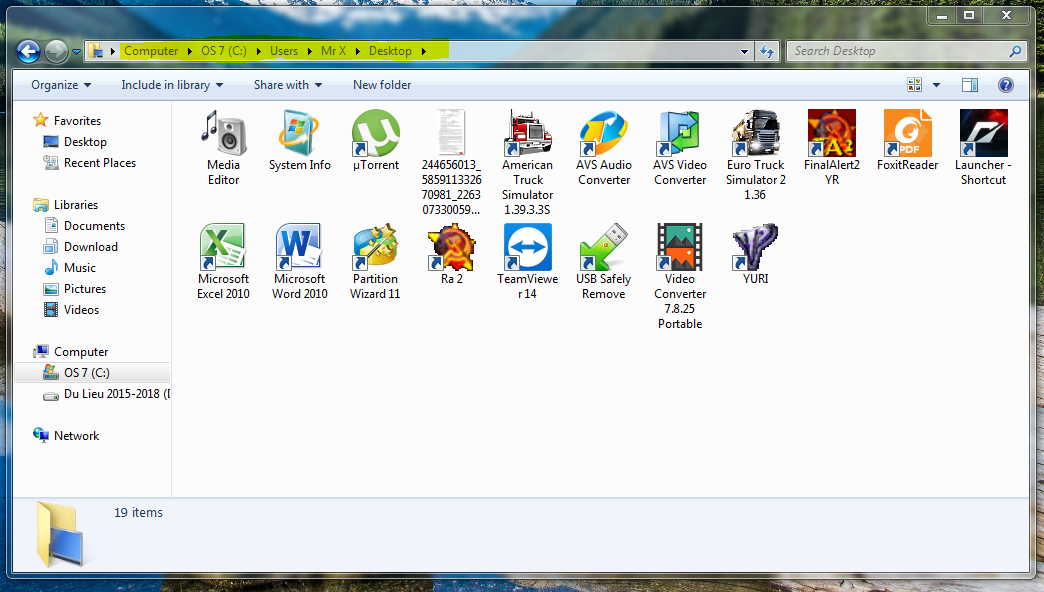Select Libraries in navigation pane
Image resolution: width=1044 pixels, height=592 pixels.
pos(66,204)
